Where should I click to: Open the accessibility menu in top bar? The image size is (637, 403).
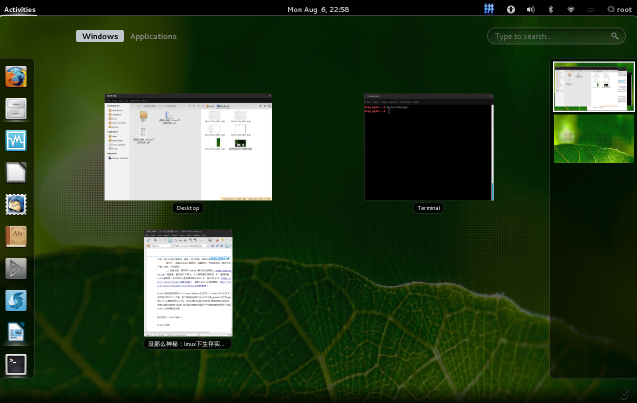pos(511,9)
